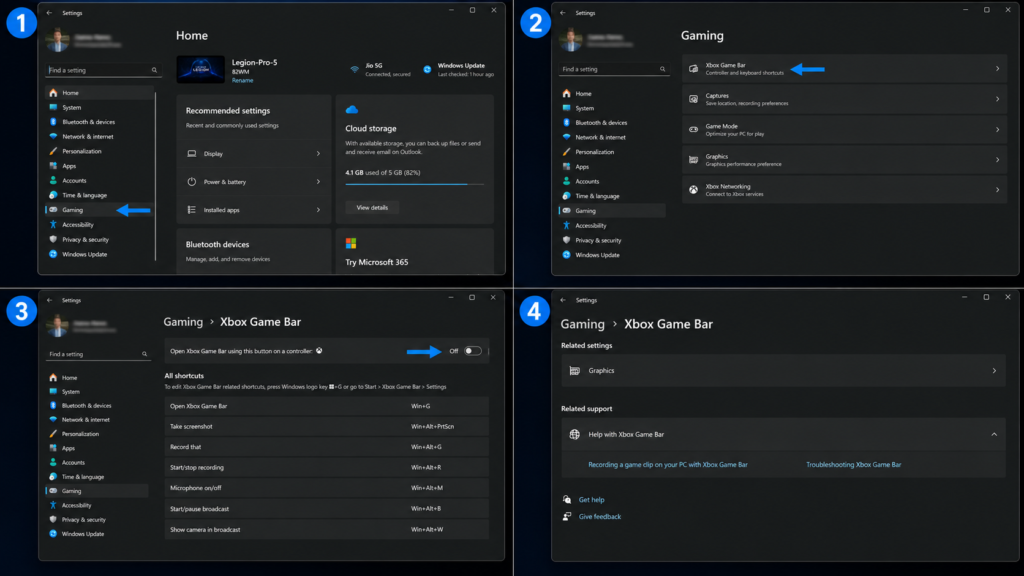Click Rename link under Legion-Pro-5
Screen dimensions: 1024x576
(242, 80)
